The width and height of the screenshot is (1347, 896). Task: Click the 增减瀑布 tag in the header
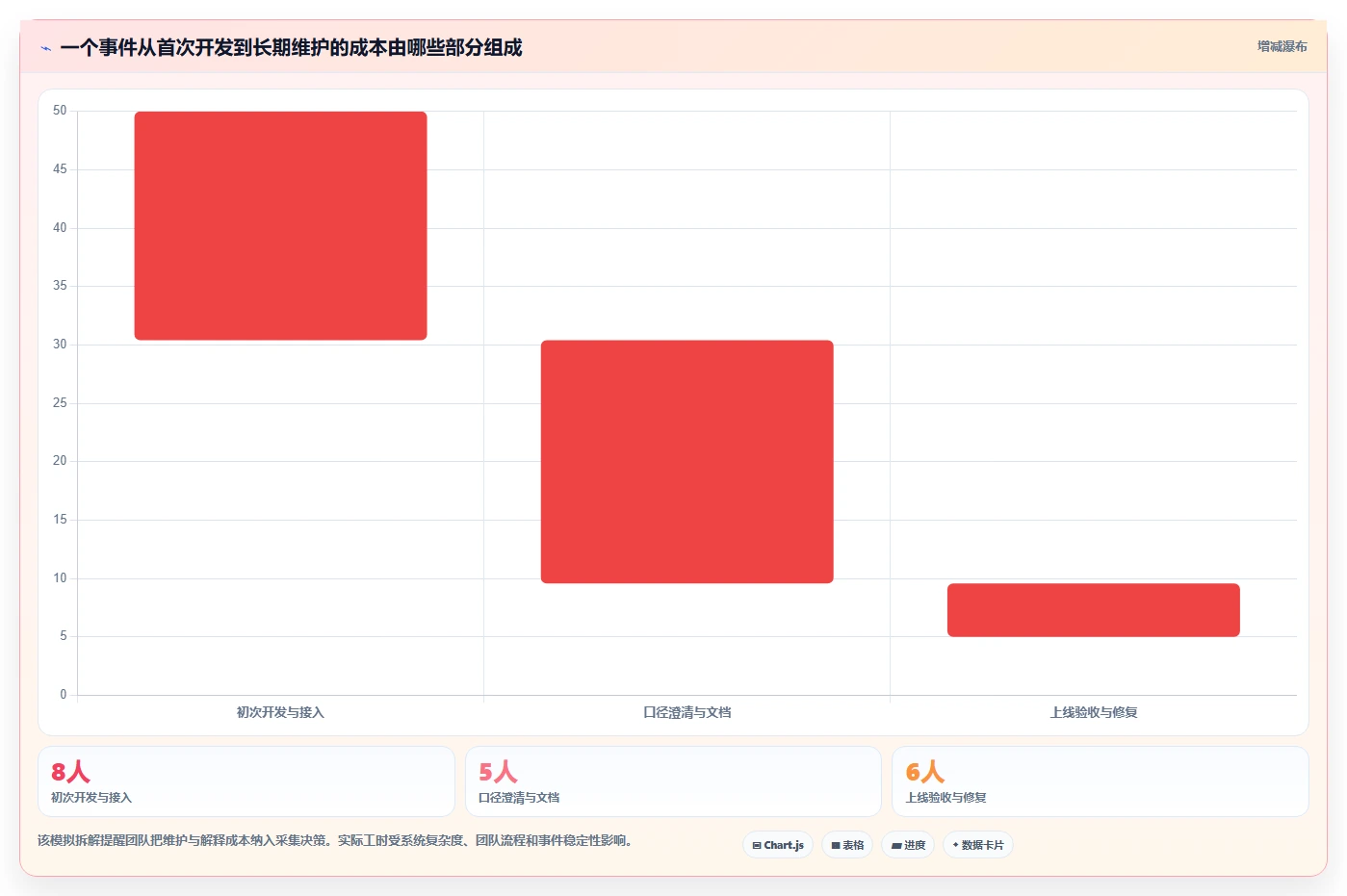[1282, 46]
